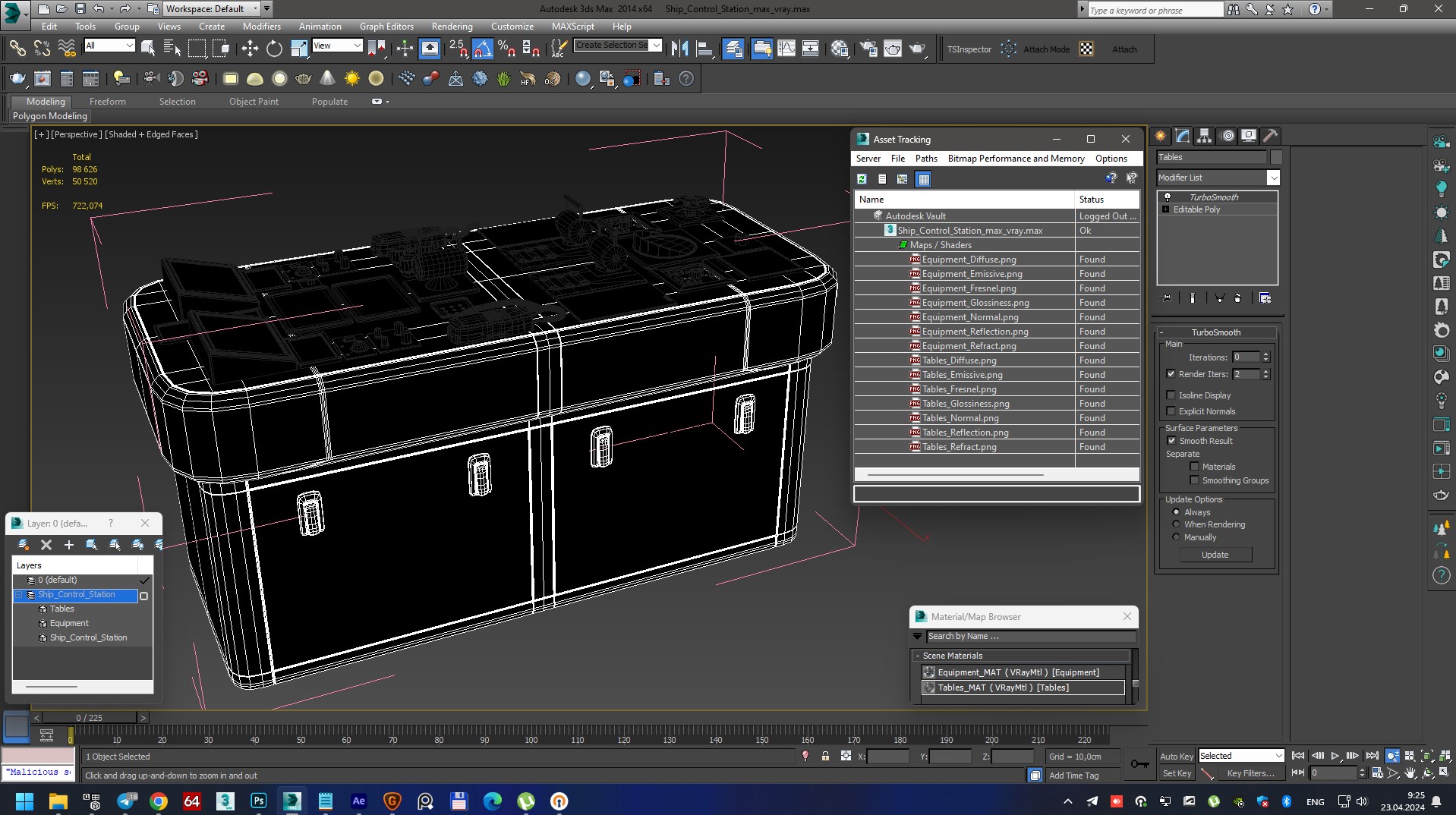The width and height of the screenshot is (1456, 815).
Task: Enable Separate by Smoothing Groups checkbox
Action: coord(1194,480)
